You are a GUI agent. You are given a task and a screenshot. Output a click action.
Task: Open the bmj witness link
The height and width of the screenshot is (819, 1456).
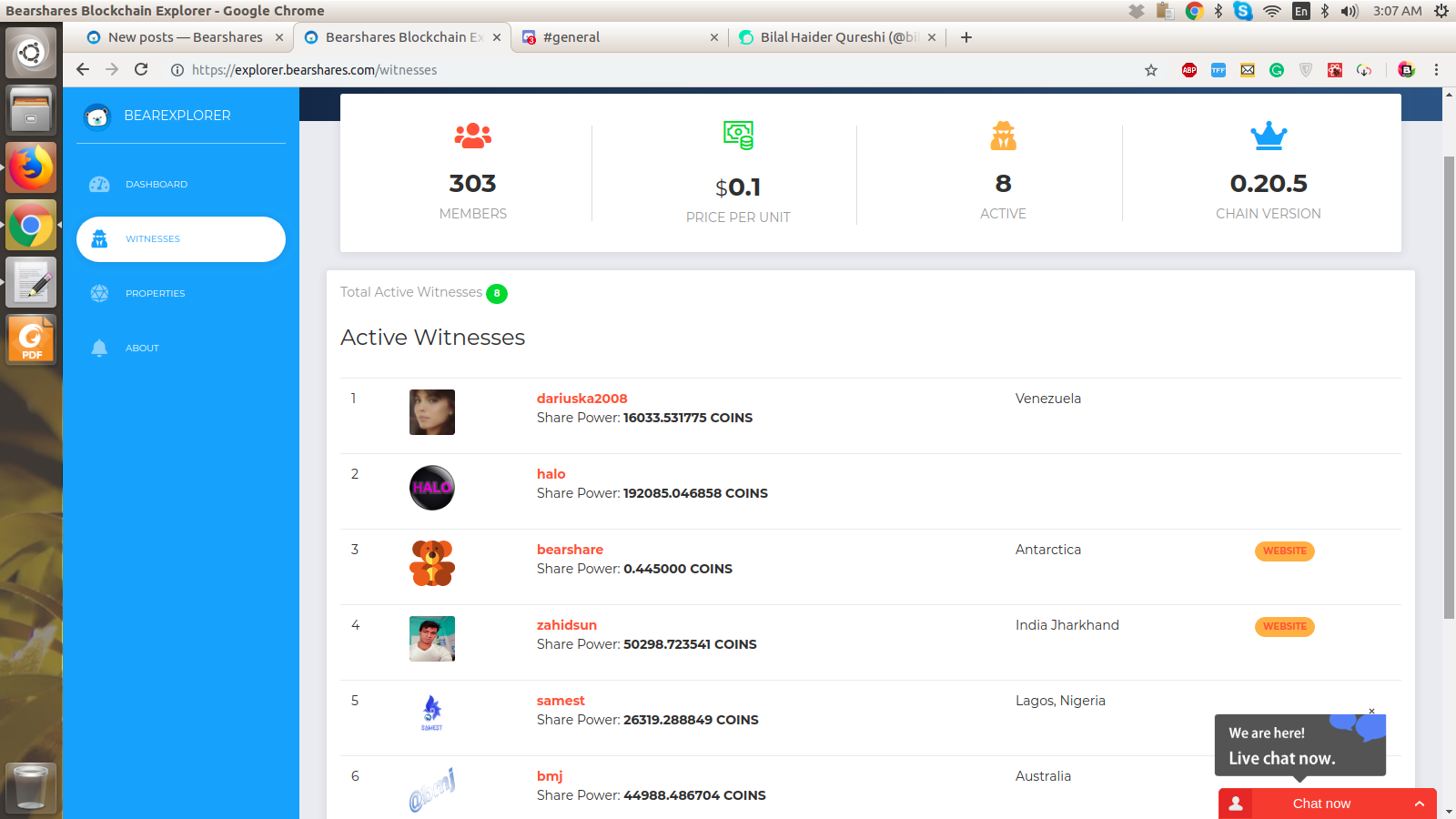(550, 776)
